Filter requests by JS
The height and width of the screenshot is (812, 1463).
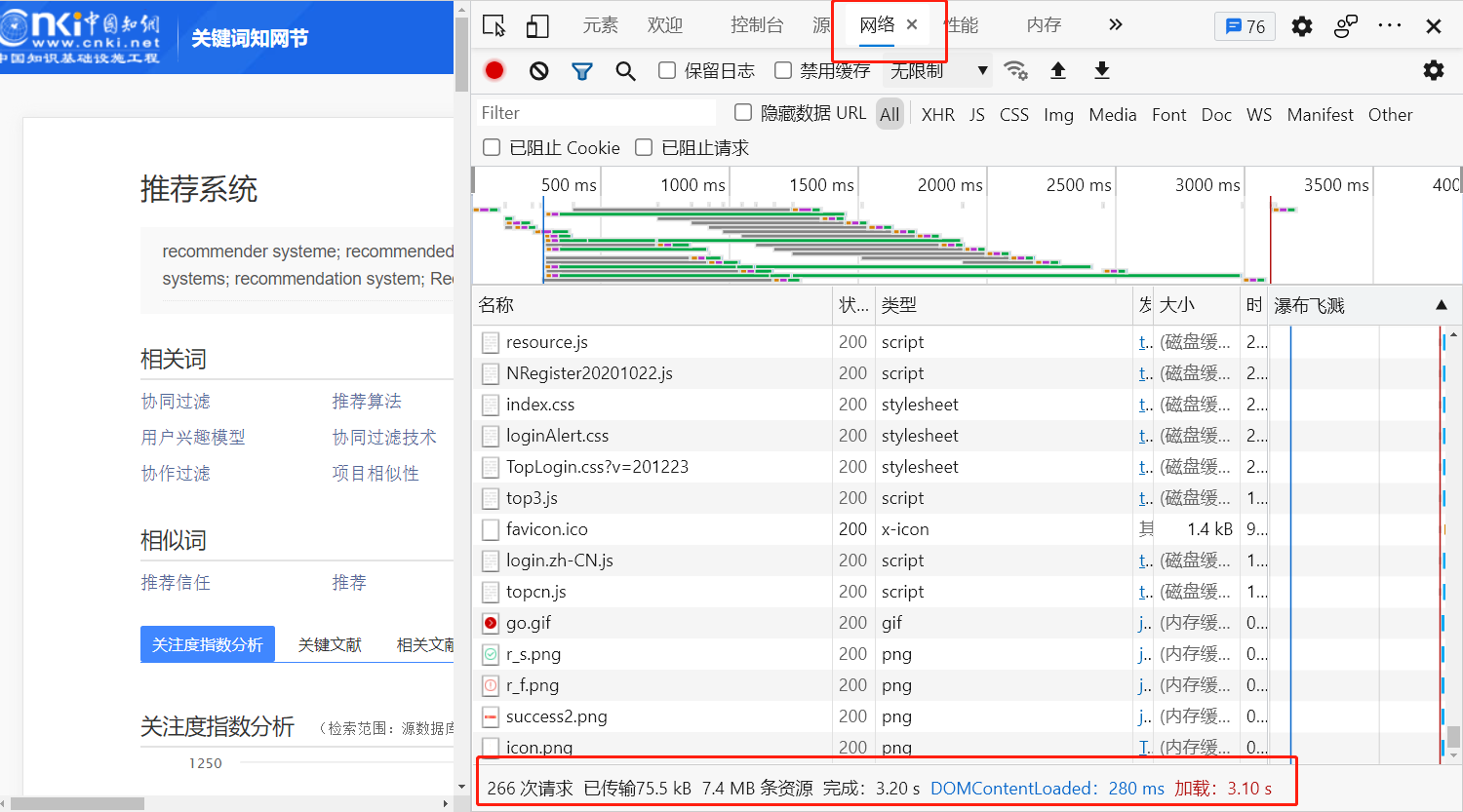(976, 114)
